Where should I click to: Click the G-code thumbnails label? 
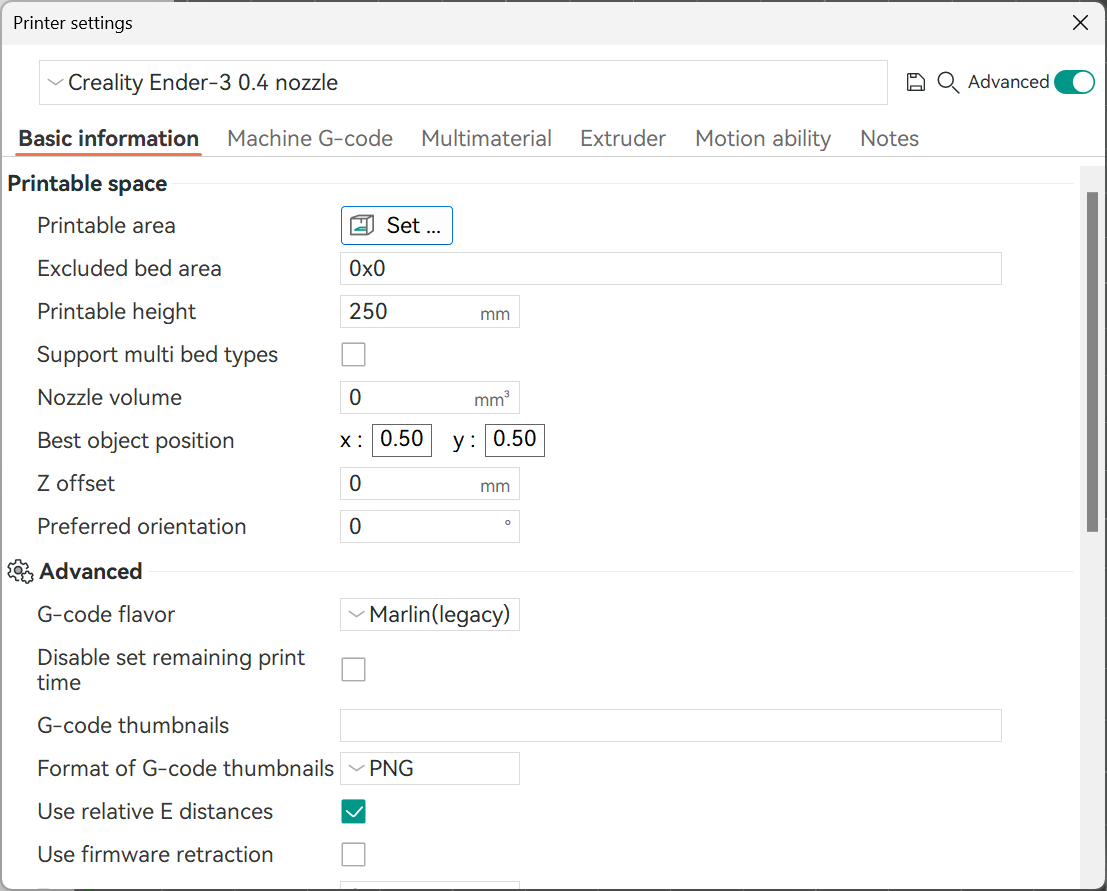pyautogui.click(x=133, y=726)
